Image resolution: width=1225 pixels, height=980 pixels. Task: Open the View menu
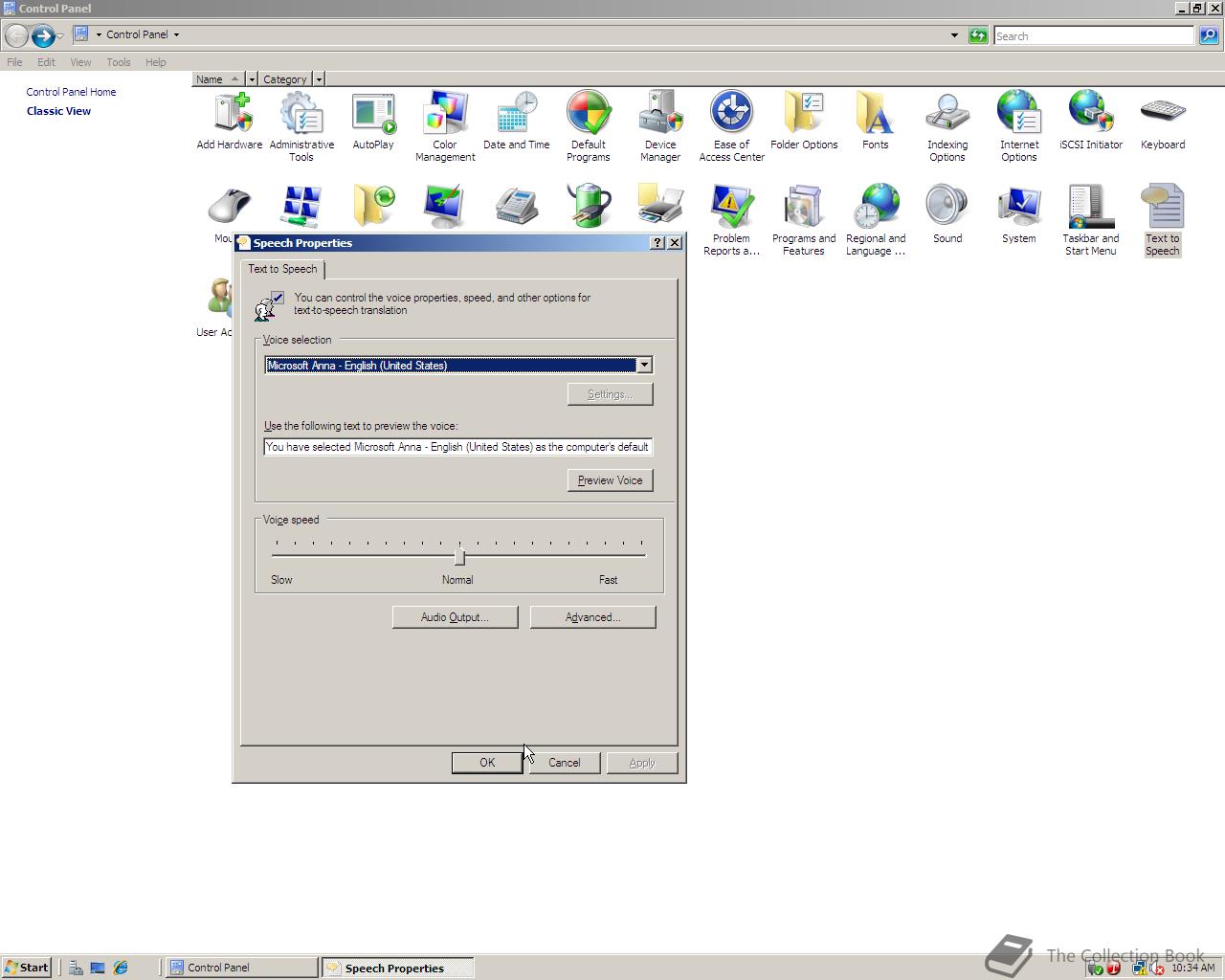point(80,62)
